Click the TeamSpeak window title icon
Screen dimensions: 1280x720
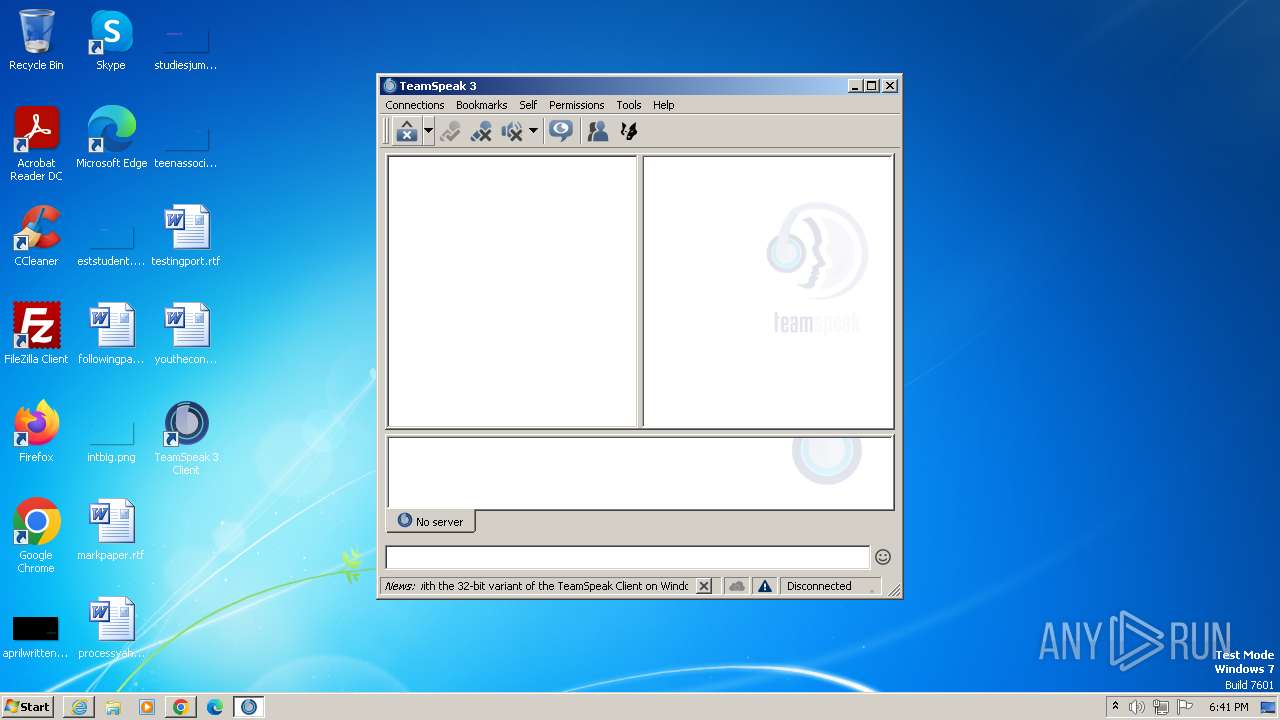tap(390, 86)
